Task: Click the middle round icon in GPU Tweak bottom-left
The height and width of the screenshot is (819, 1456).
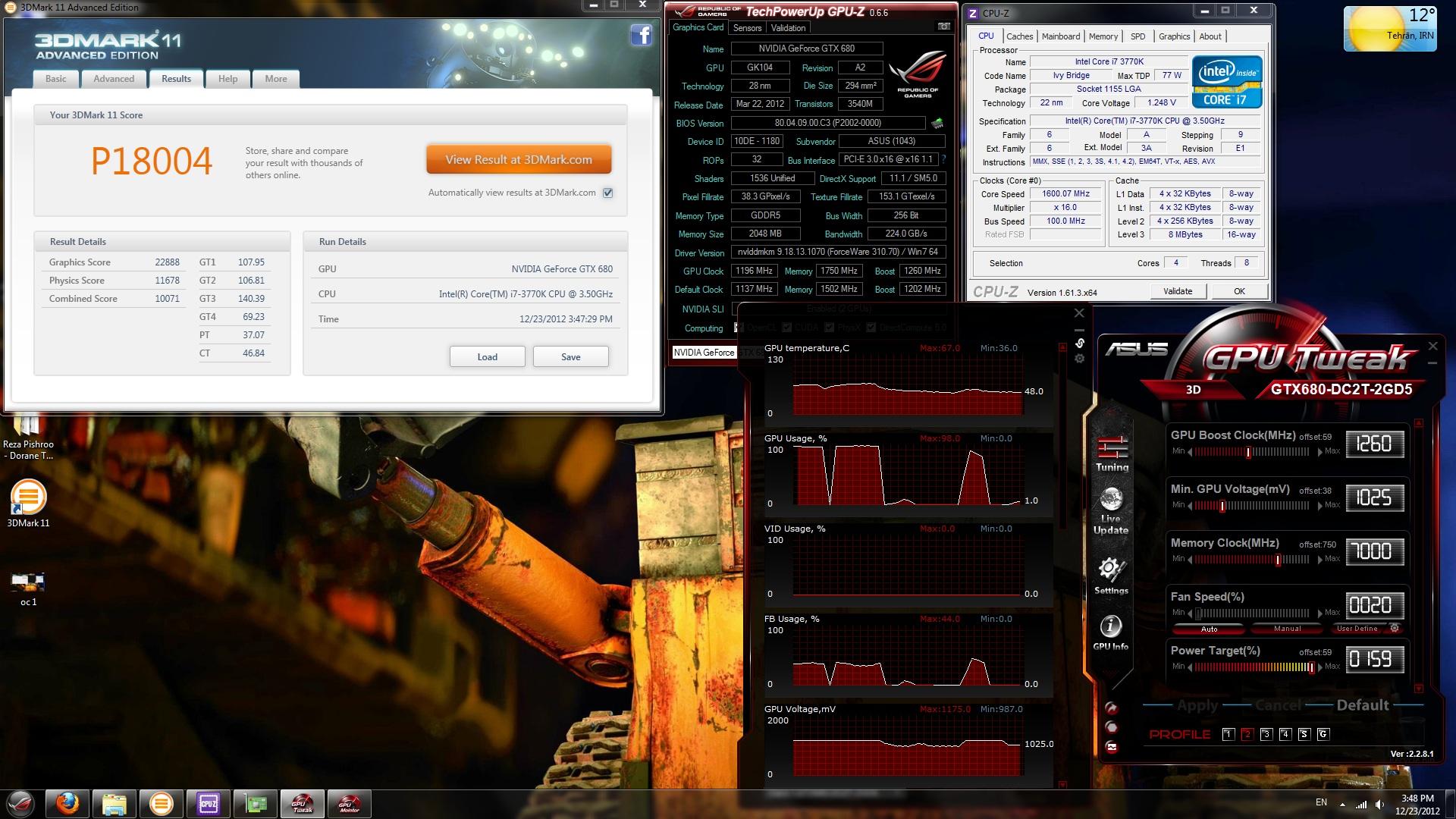Action: pyautogui.click(x=1112, y=727)
